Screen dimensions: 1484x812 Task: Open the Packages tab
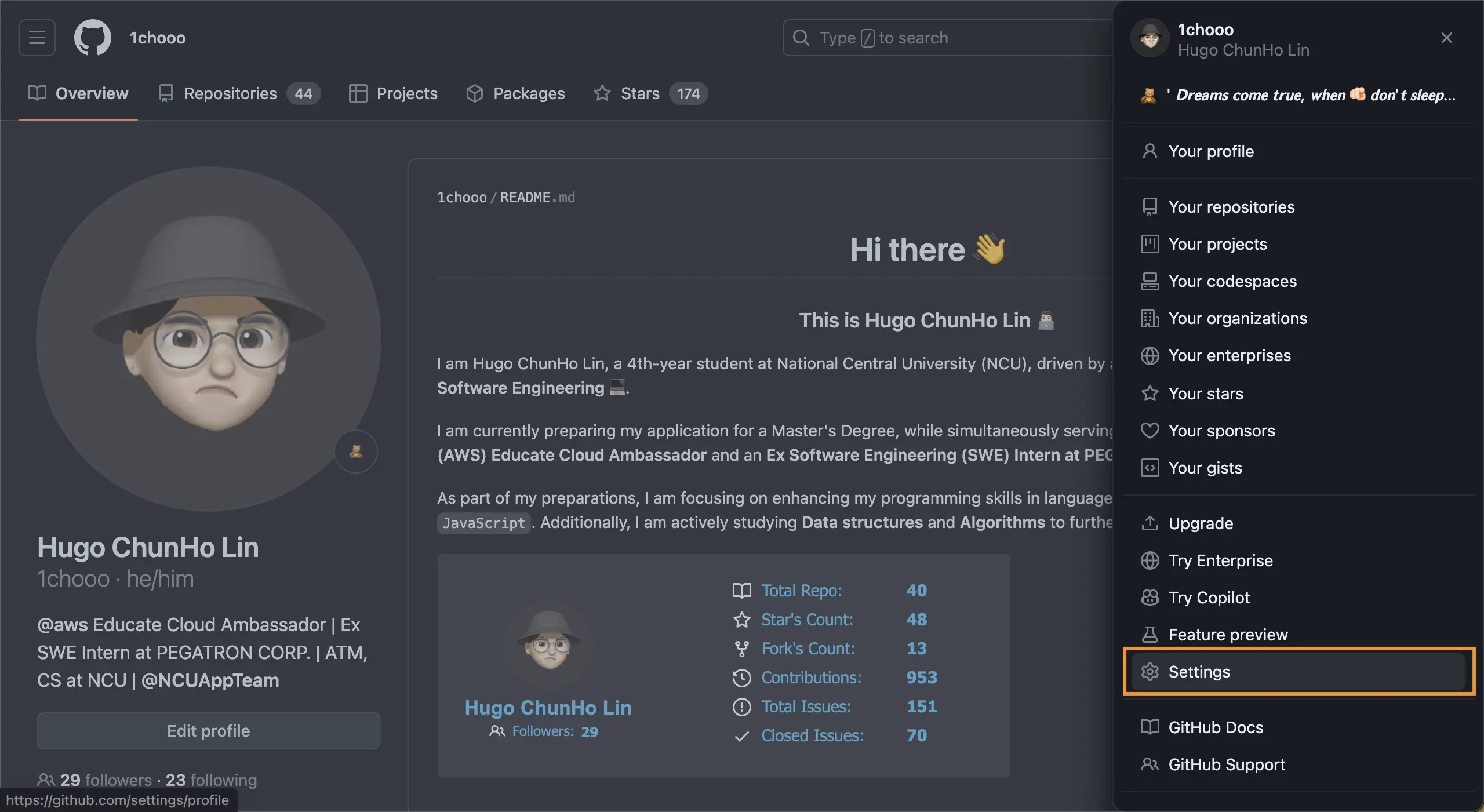(x=515, y=93)
